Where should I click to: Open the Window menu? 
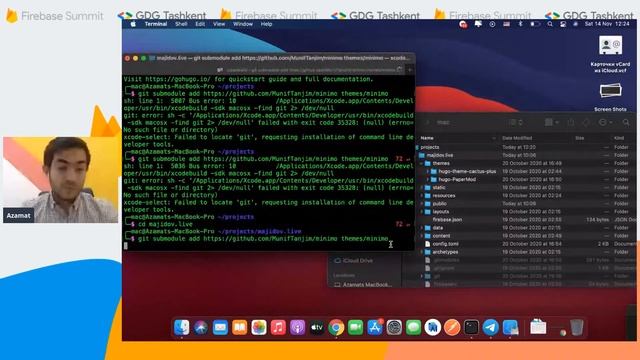pyautogui.click(x=243, y=24)
